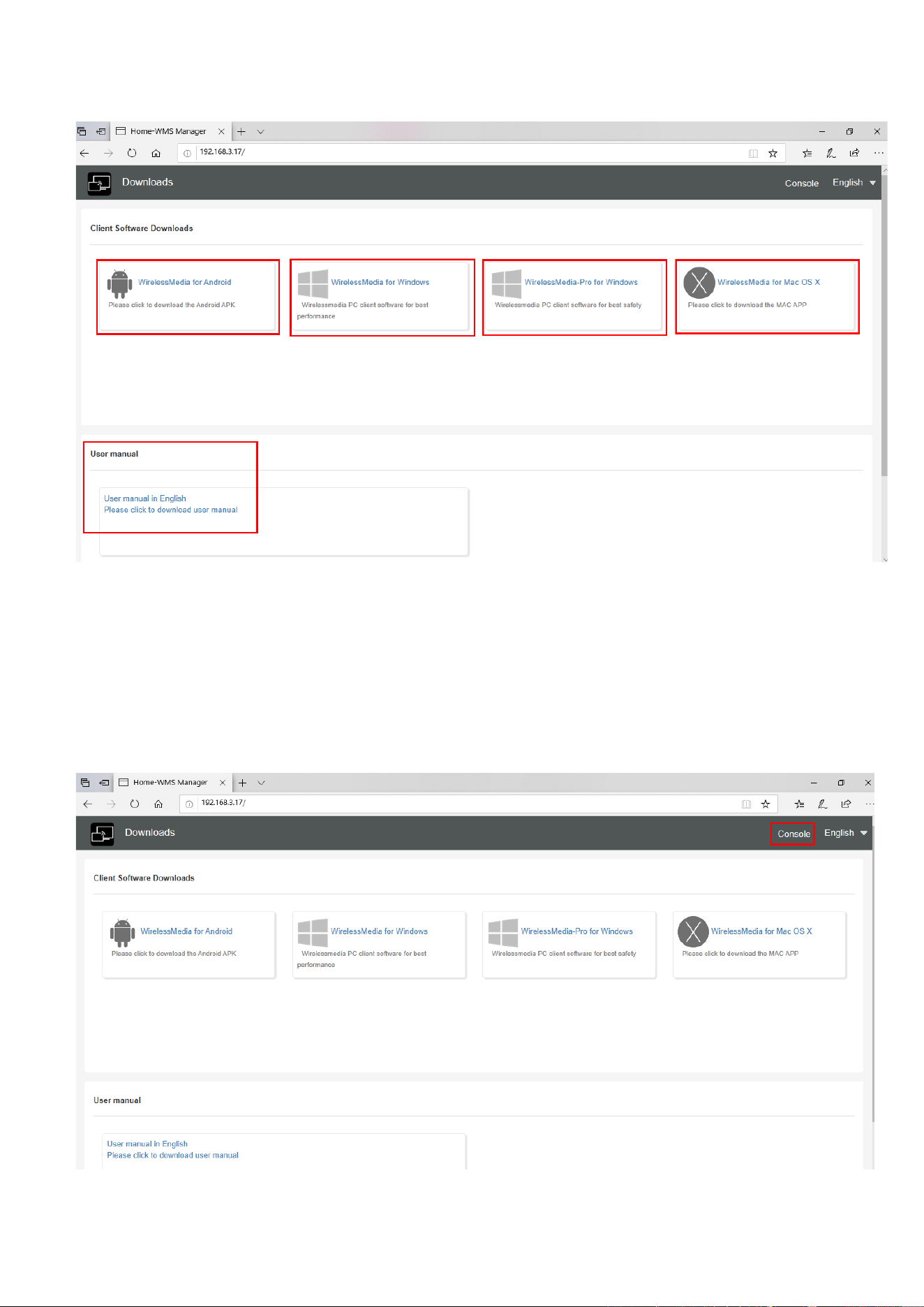This screenshot has width=924, height=1307.
Task: Open new tab plus button in upper browser
Action: pyautogui.click(x=241, y=131)
